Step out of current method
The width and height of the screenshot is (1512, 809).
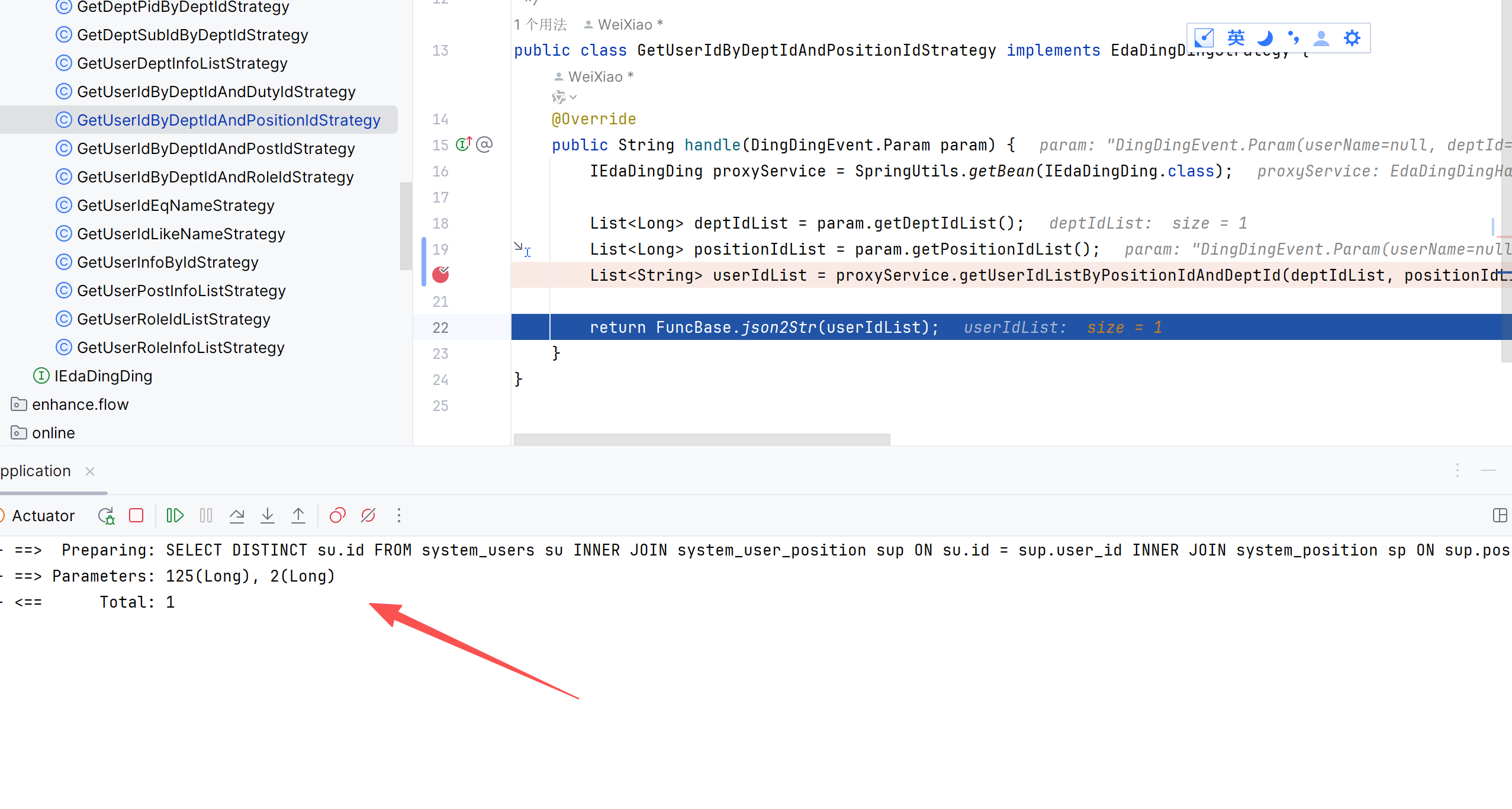pos(298,515)
